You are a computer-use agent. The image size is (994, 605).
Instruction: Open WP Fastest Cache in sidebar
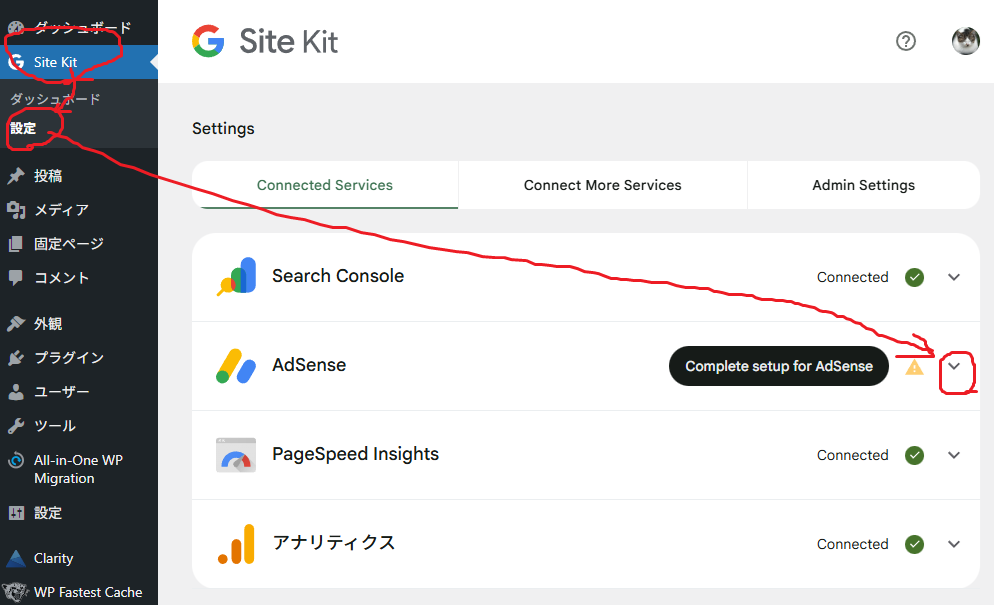(x=87, y=592)
